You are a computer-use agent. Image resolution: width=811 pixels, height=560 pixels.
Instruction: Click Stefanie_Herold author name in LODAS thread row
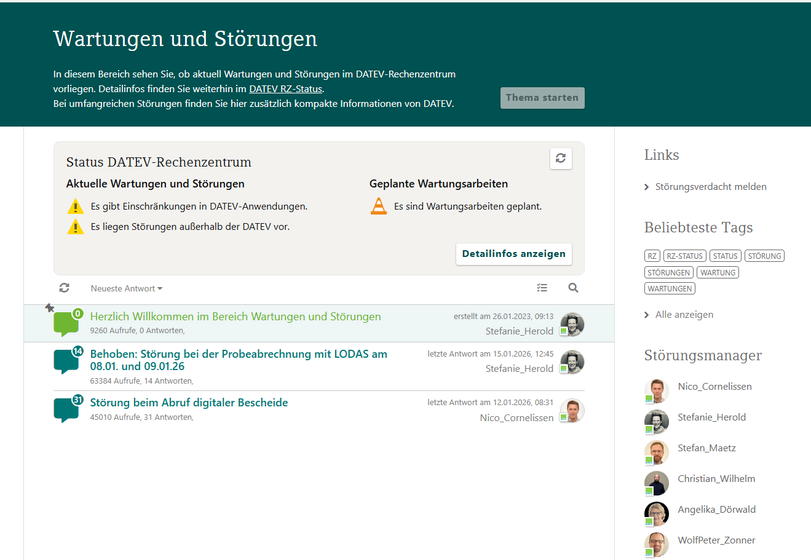pyautogui.click(x=519, y=369)
